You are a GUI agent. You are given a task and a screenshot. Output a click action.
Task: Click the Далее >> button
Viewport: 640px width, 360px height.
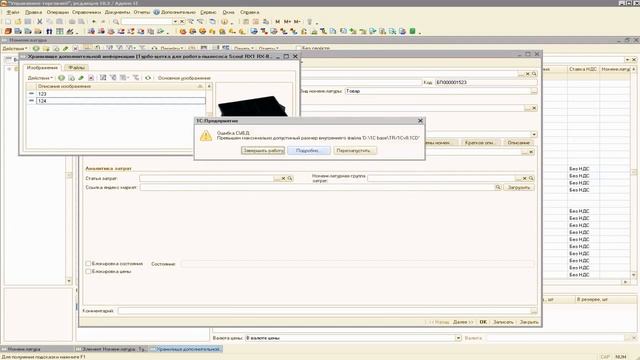[x=463, y=322]
